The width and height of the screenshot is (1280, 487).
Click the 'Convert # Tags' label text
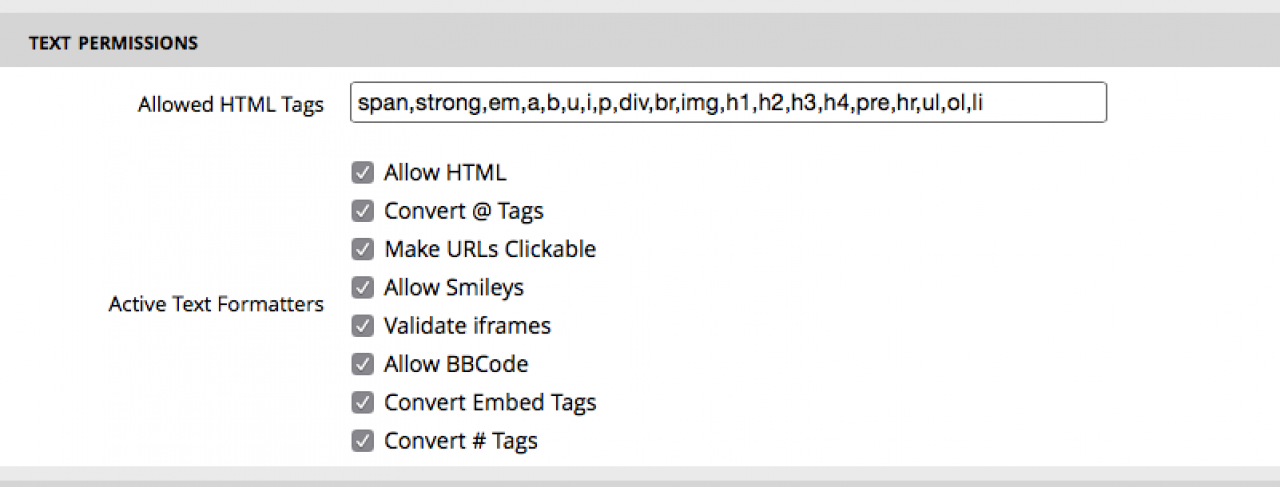point(460,441)
